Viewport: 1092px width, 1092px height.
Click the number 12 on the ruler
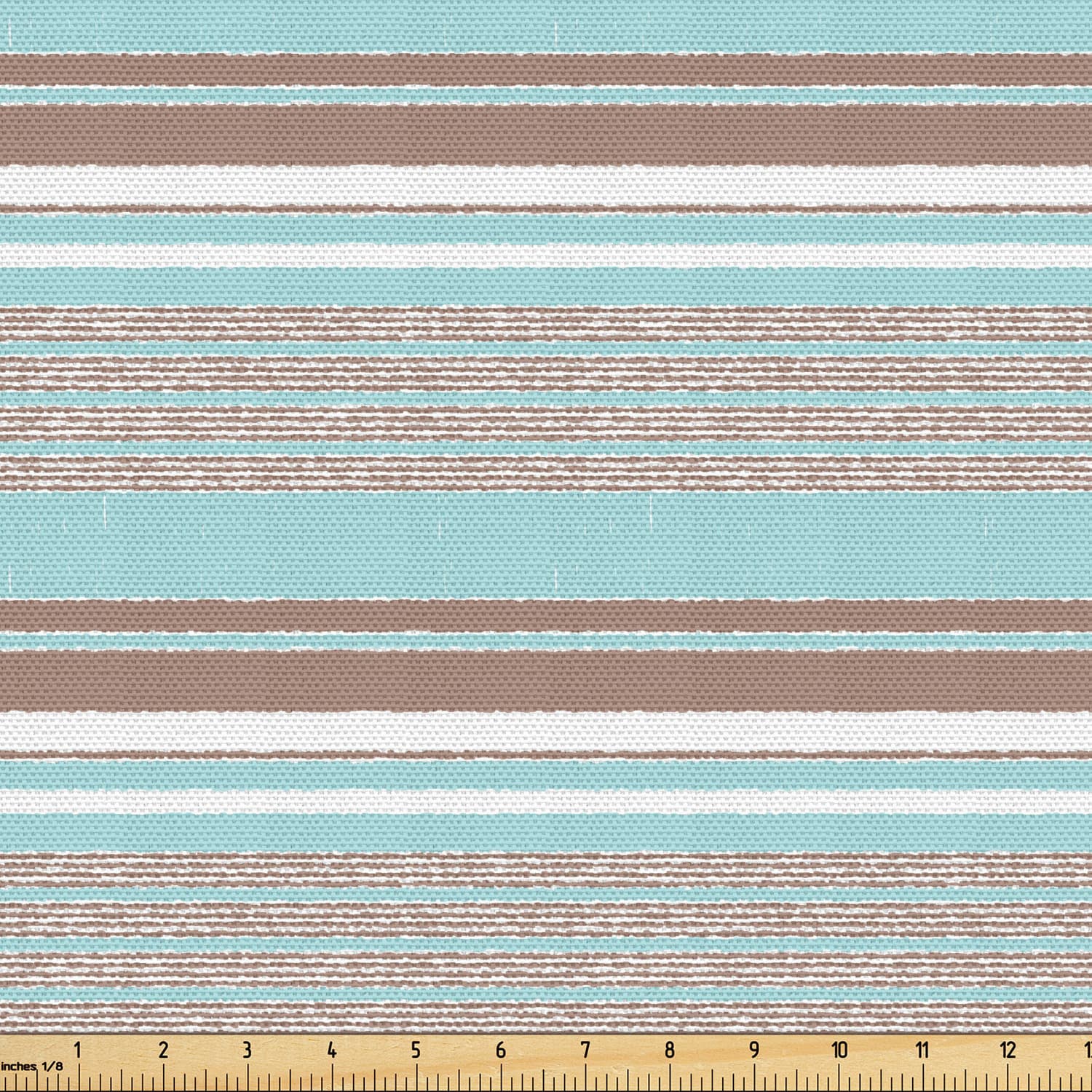point(1008,1049)
